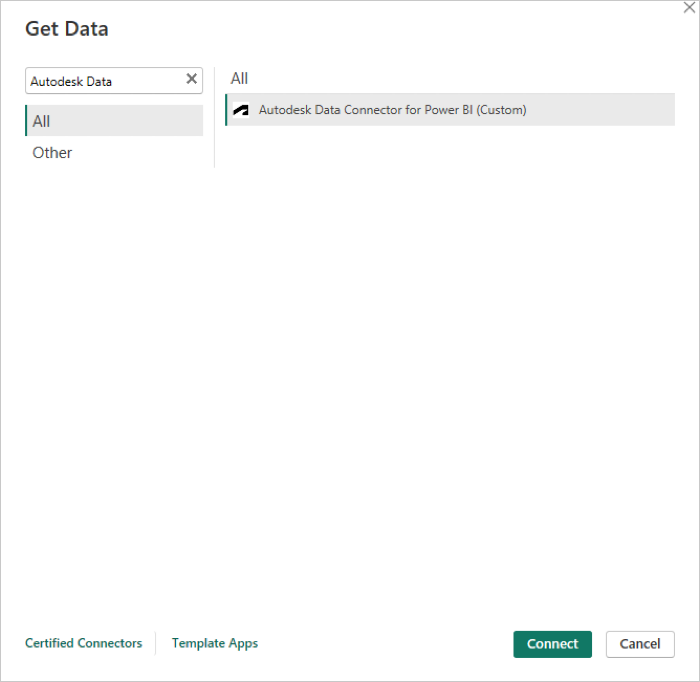700x682 pixels.
Task: Open the Certified Connectors link
Action: (83, 643)
